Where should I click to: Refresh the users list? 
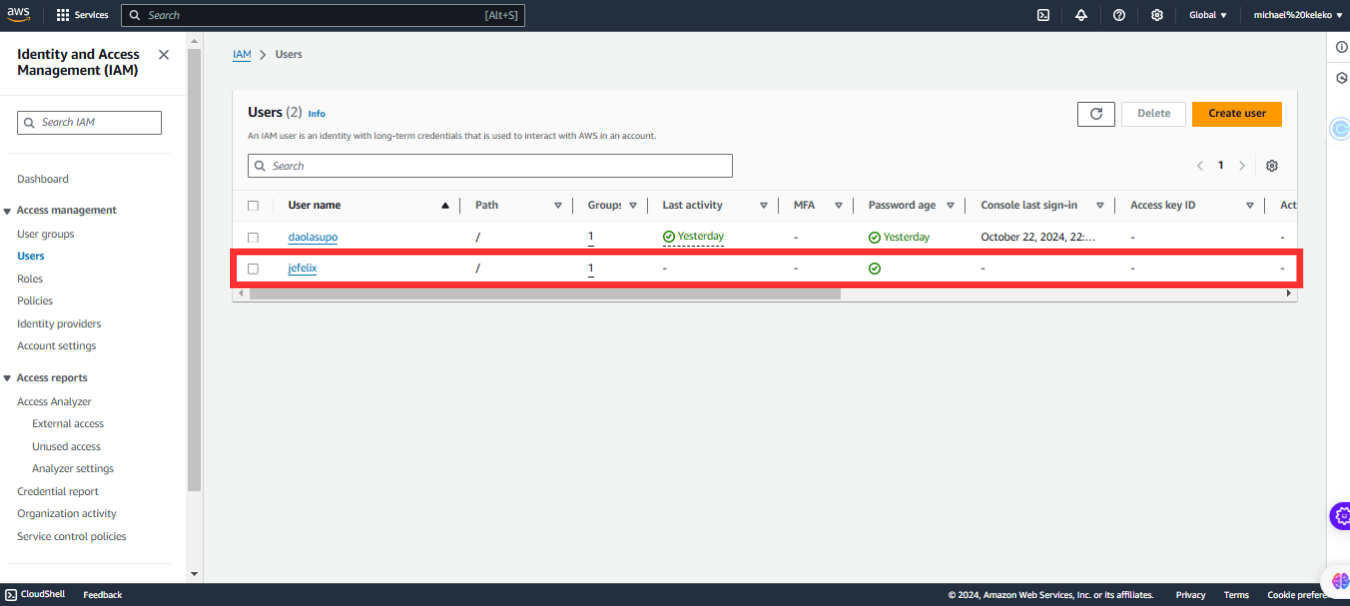point(1096,114)
